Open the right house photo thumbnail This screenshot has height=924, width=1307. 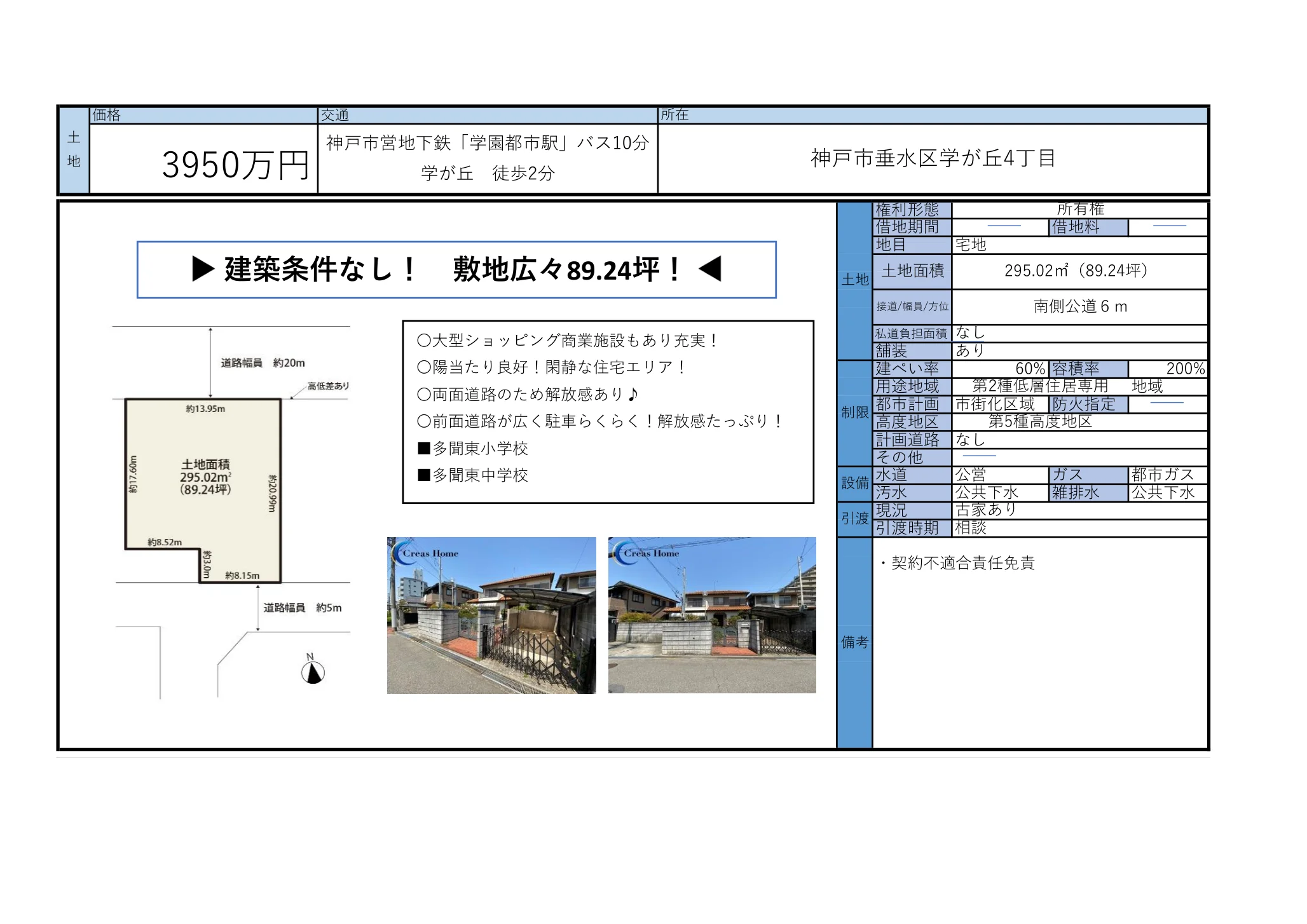click(712, 615)
